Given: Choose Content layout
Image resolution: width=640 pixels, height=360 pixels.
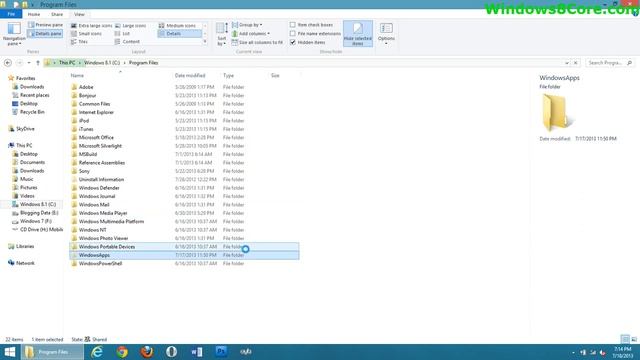Looking at the screenshot, I should coord(127,42).
